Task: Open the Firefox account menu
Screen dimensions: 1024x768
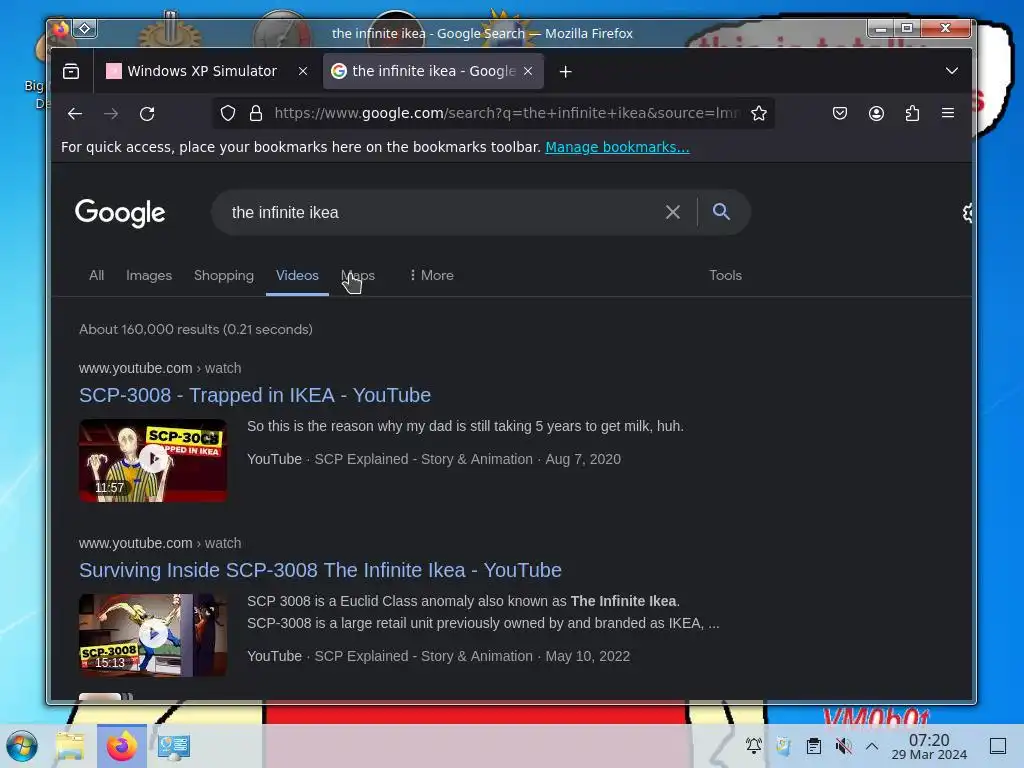Action: tap(876, 113)
